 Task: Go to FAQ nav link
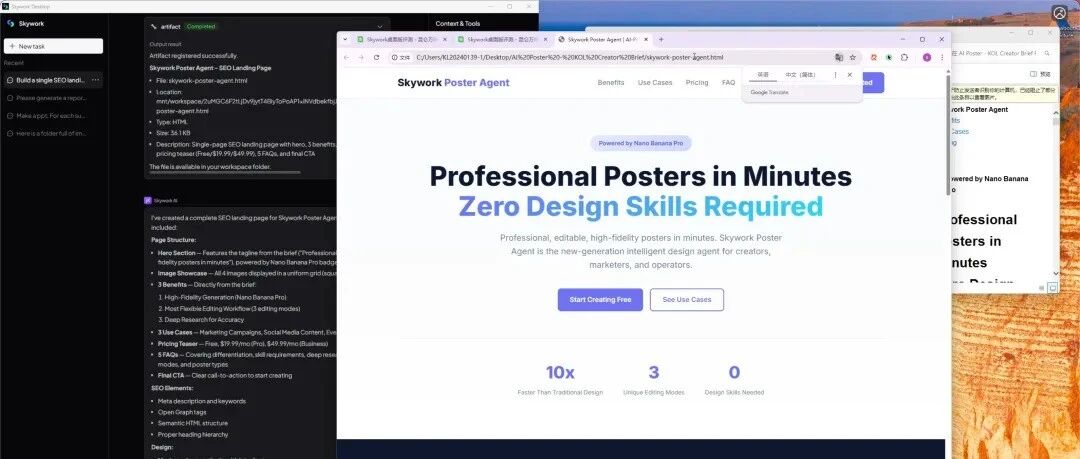728,83
